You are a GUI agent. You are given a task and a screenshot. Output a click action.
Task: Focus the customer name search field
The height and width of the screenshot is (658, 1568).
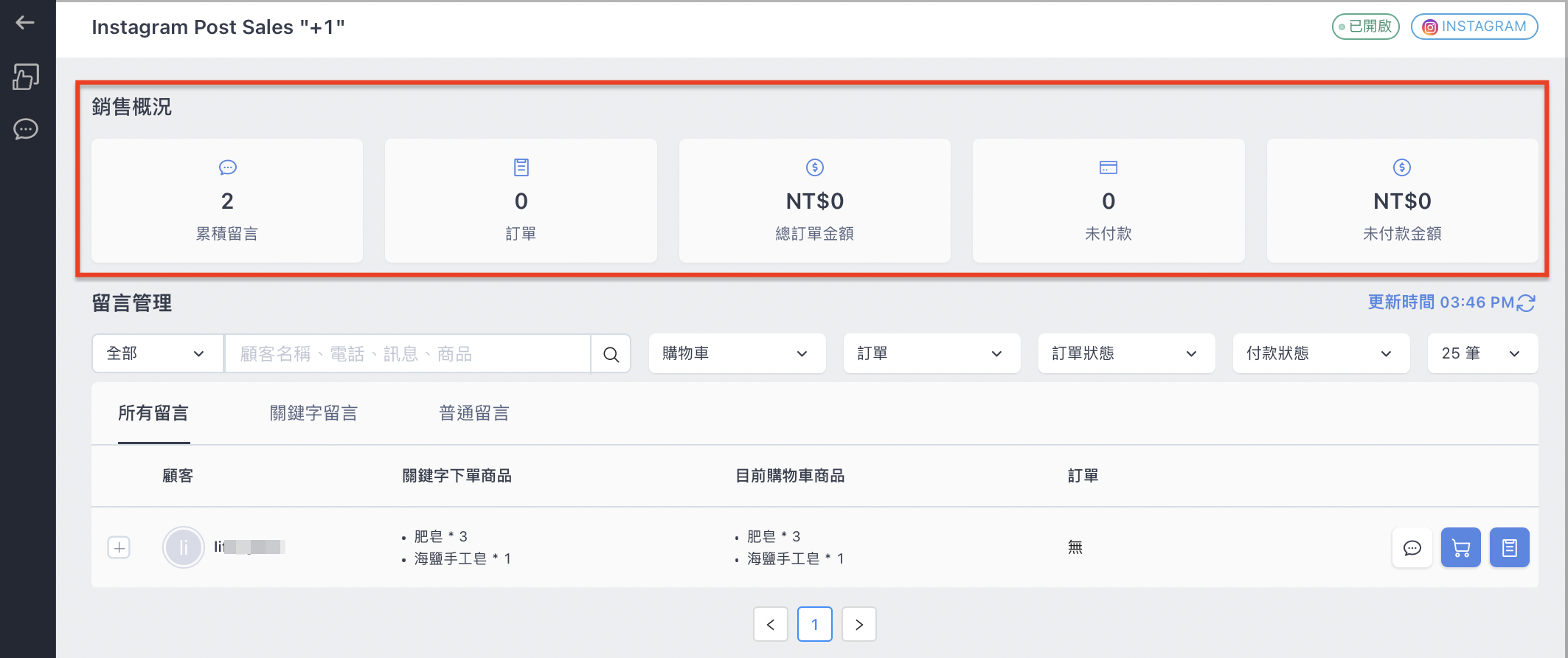(x=408, y=354)
